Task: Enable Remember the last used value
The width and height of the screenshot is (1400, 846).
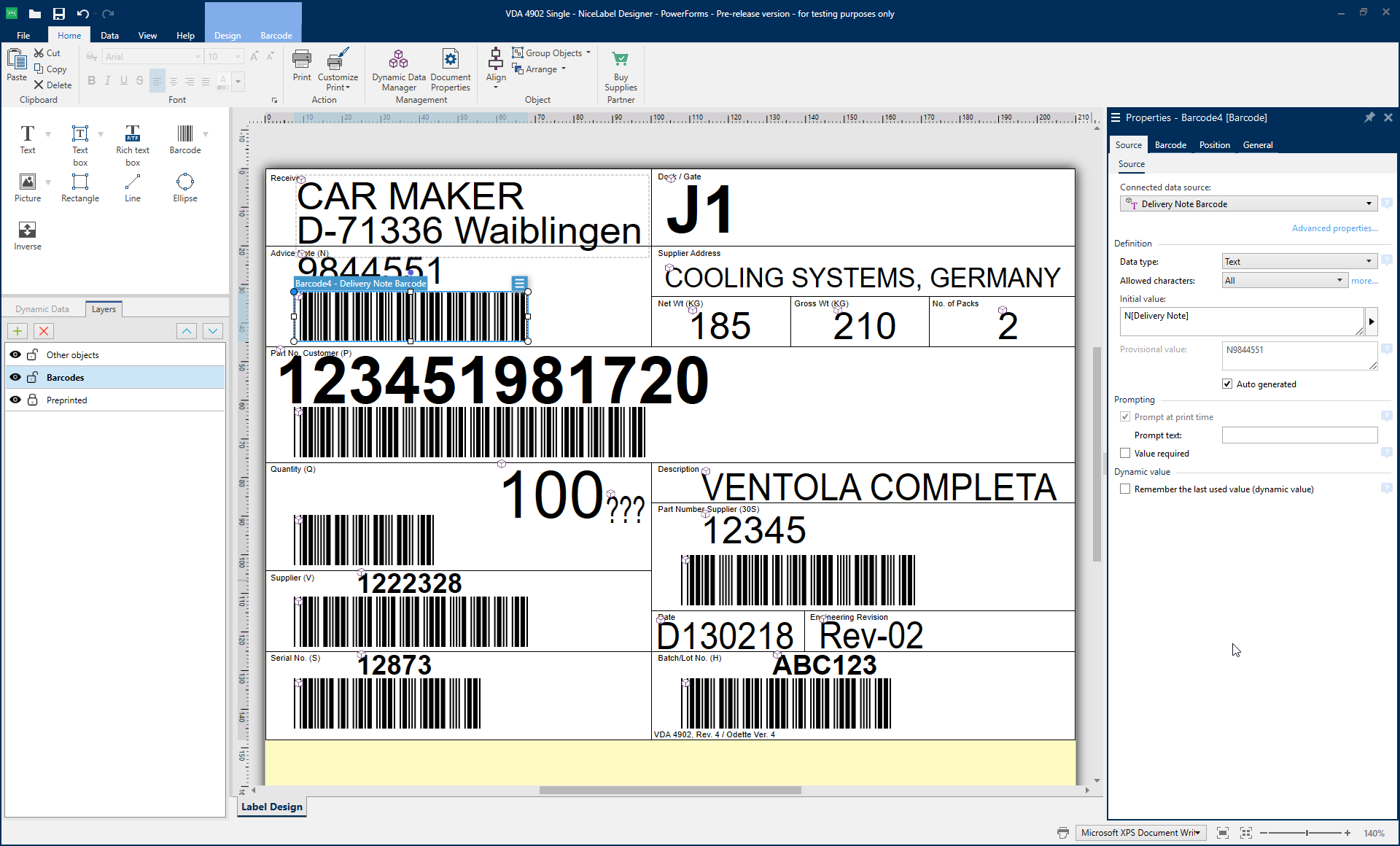Action: pyautogui.click(x=1125, y=489)
